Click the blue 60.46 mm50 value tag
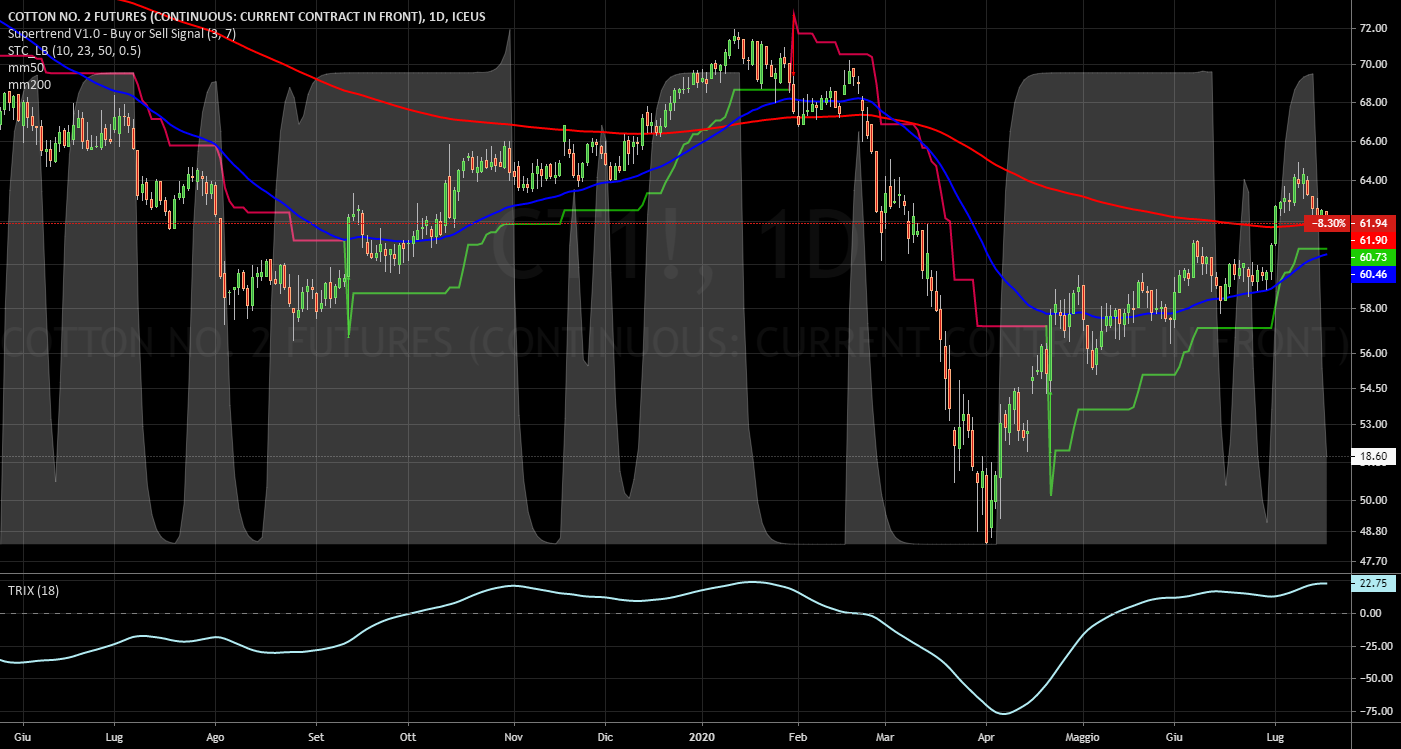The width and height of the screenshot is (1401, 749). [1373, 274]
